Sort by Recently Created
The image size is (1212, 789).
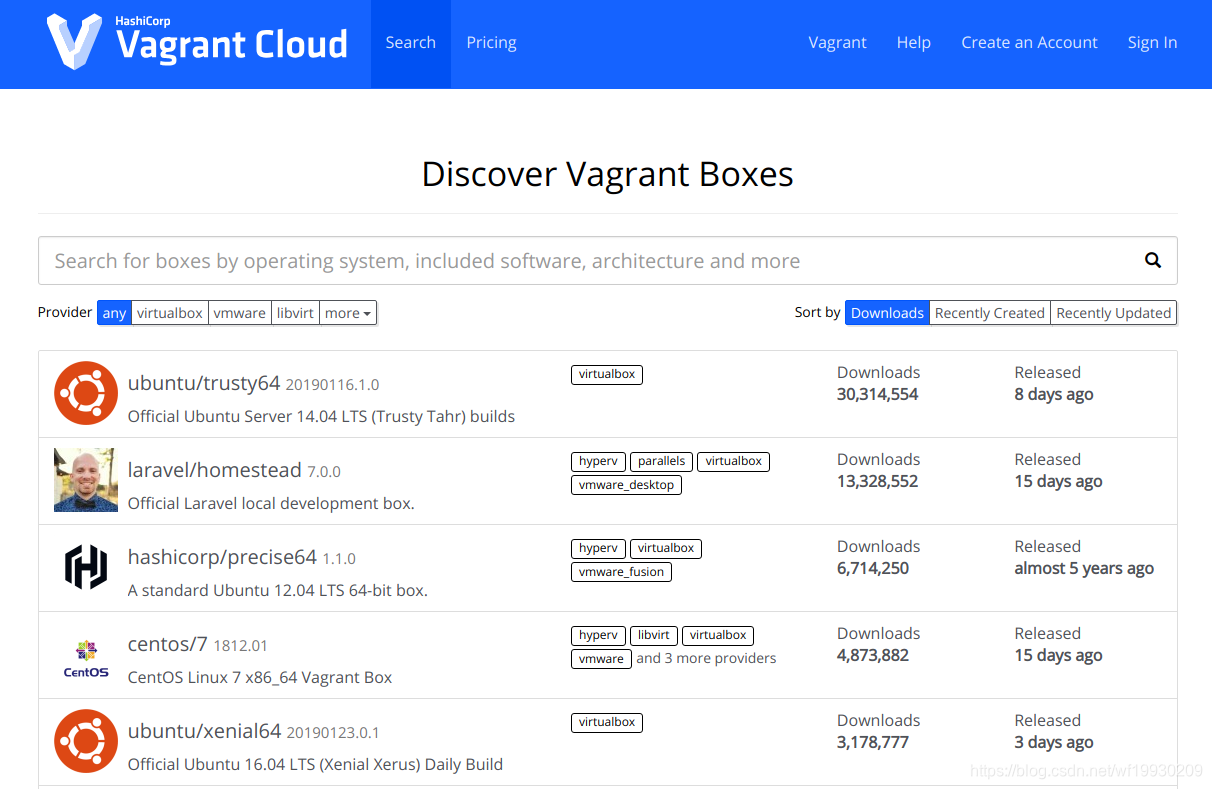[x=990, y=313]
